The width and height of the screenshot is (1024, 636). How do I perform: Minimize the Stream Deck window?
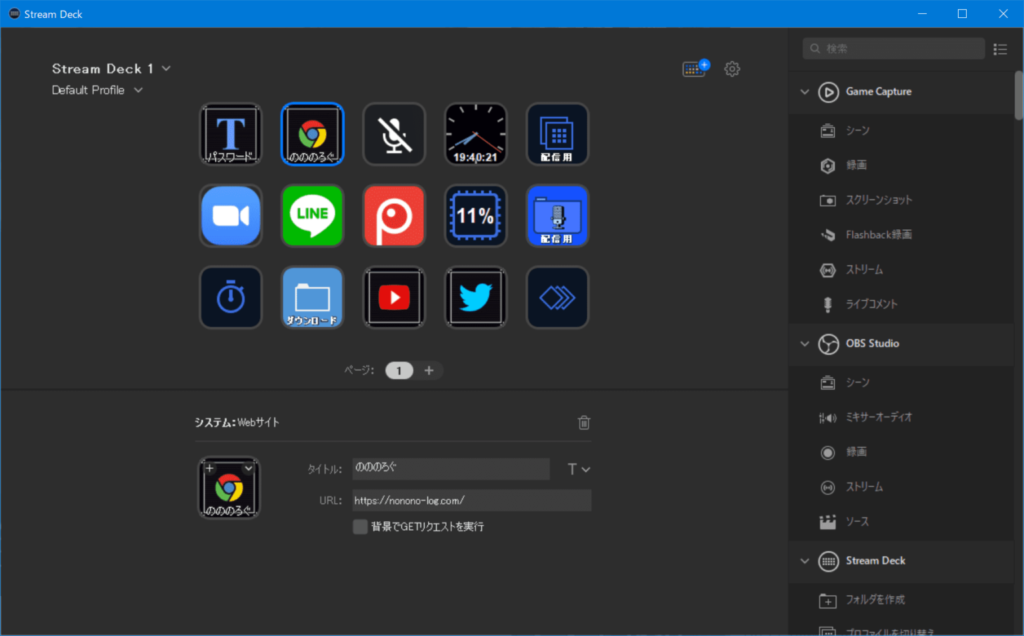pos(922,14)
